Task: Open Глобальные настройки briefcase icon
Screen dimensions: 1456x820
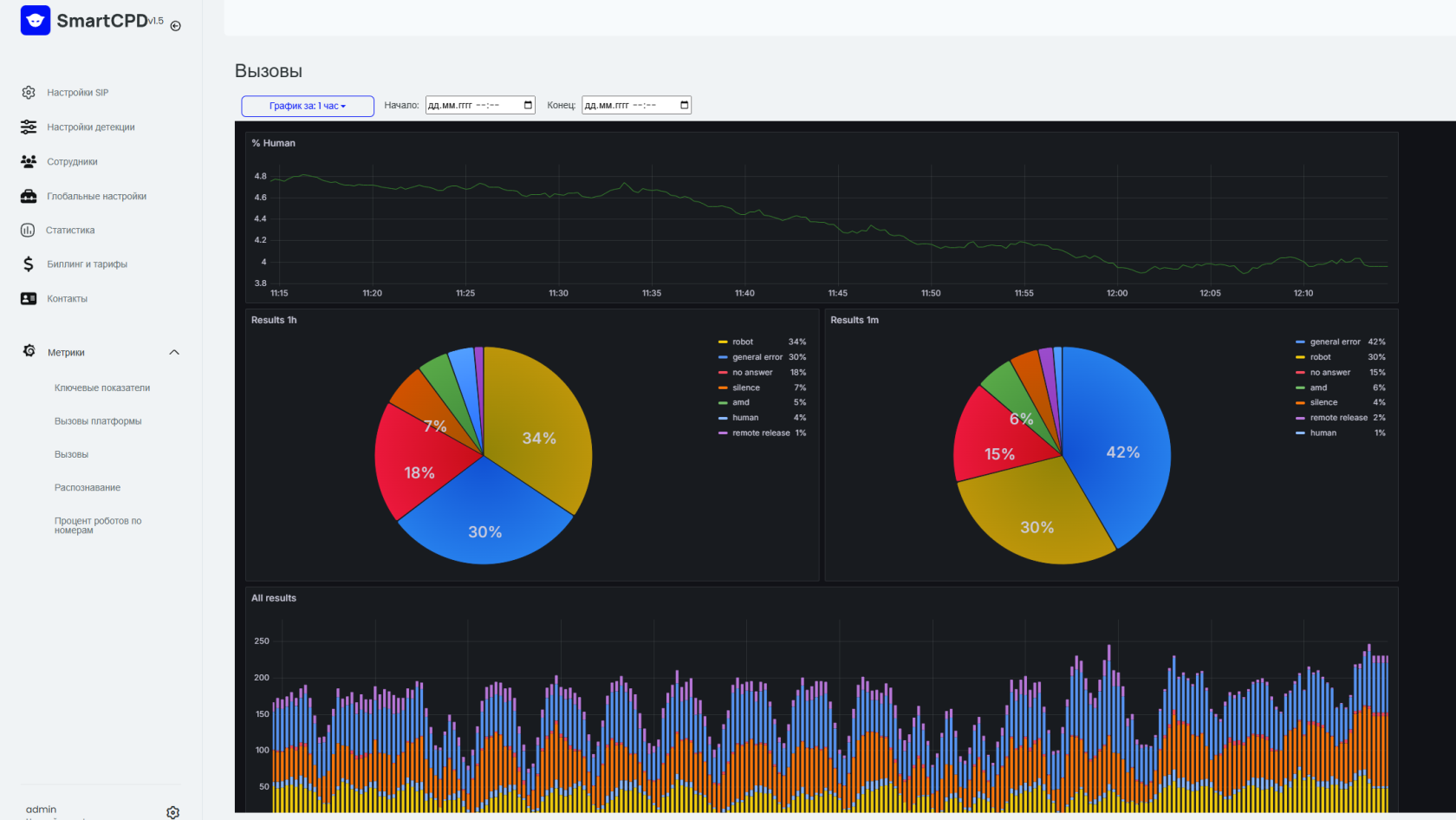Action: [x=29, y=196]
